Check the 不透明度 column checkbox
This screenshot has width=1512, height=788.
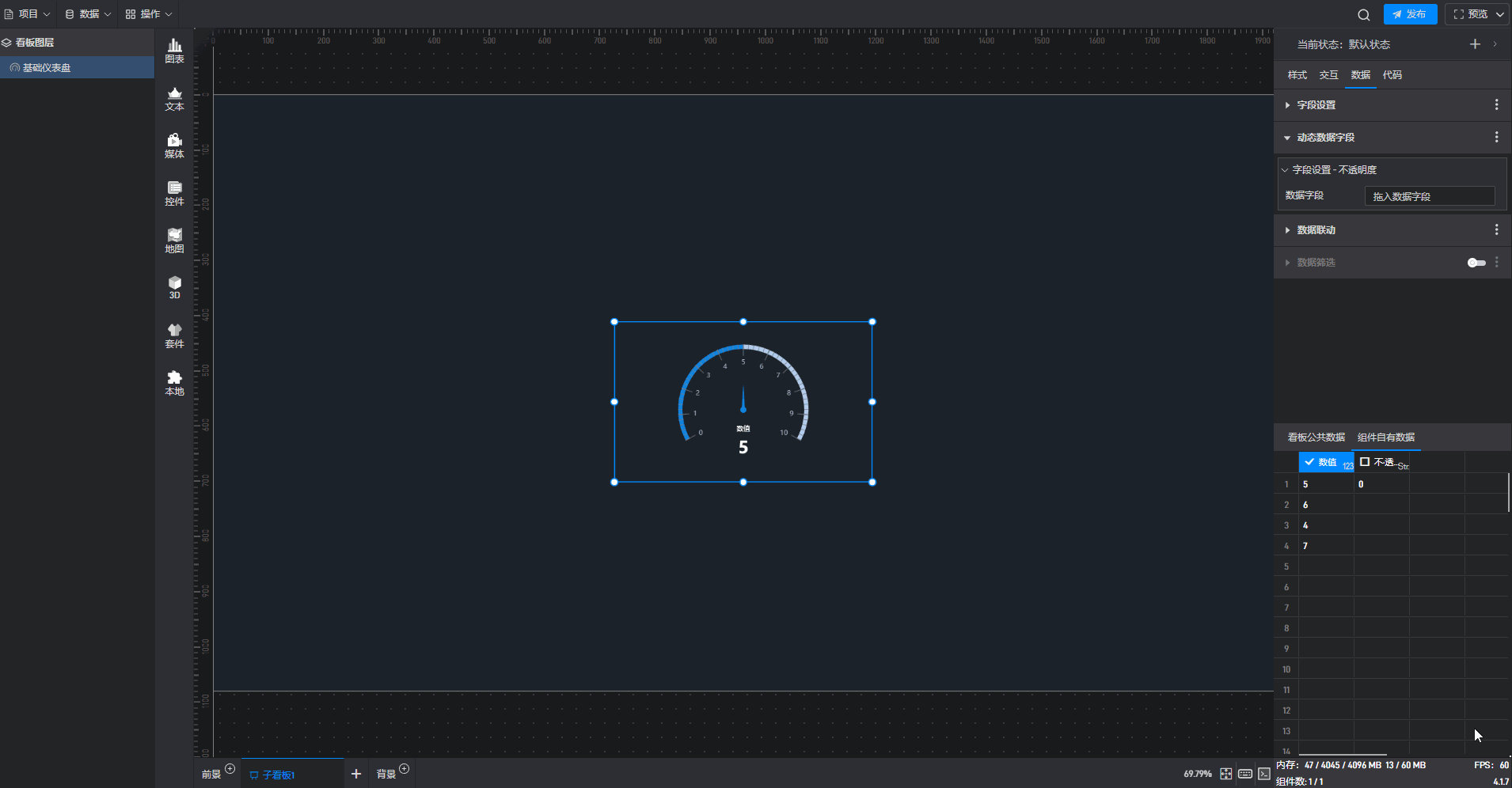(x=1365, y=462)
